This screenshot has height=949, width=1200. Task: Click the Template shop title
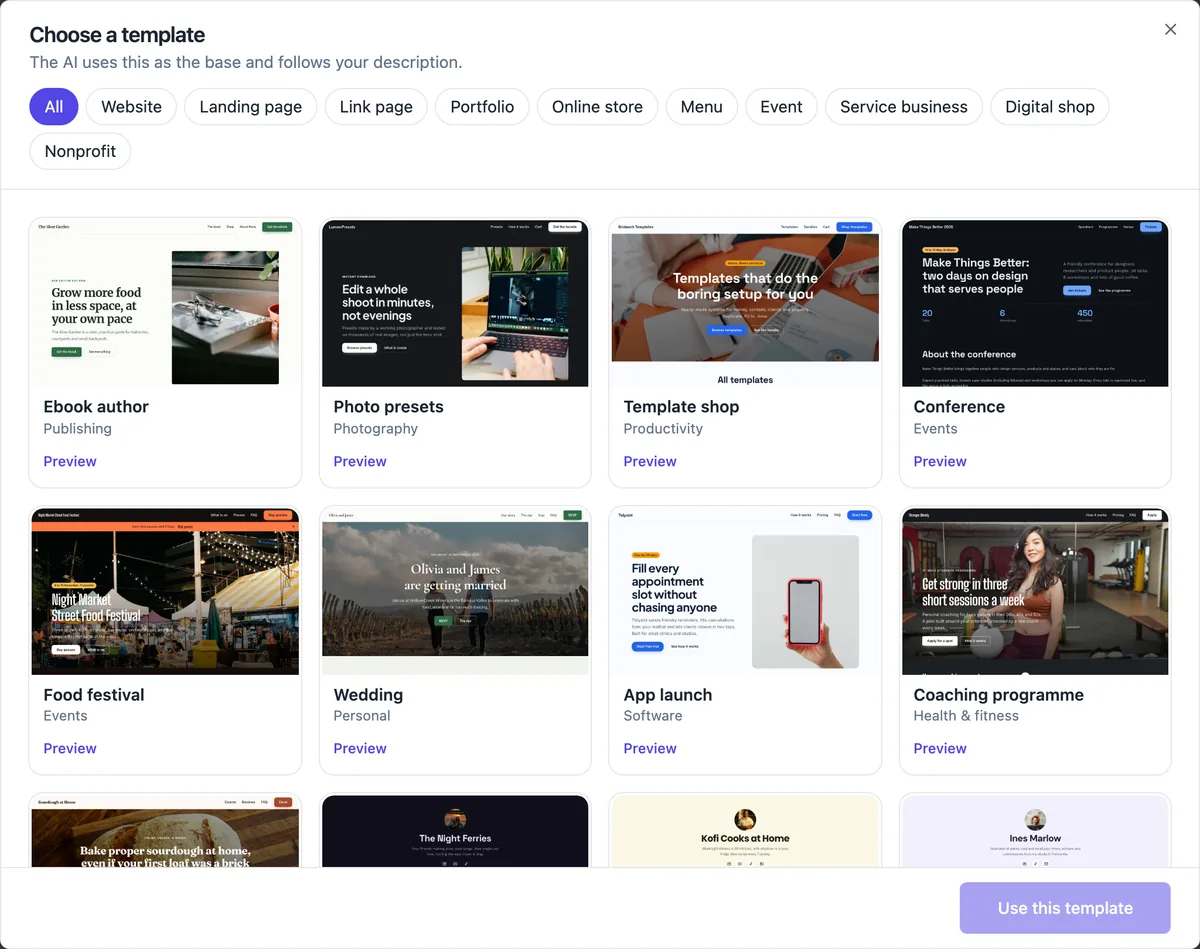click(681, 407)
